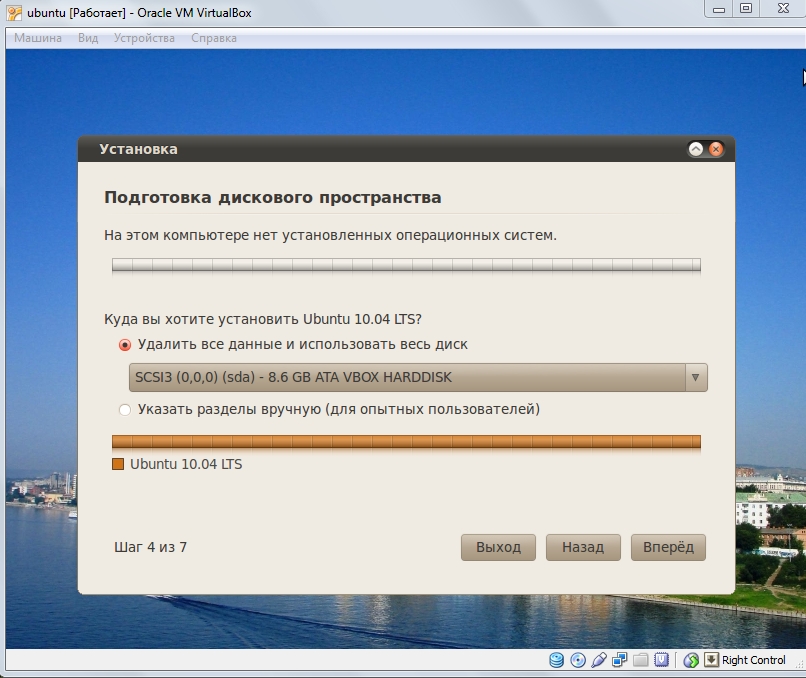
Task: Click the 'Установка' dialog title bar text
Action: point(138,149)
